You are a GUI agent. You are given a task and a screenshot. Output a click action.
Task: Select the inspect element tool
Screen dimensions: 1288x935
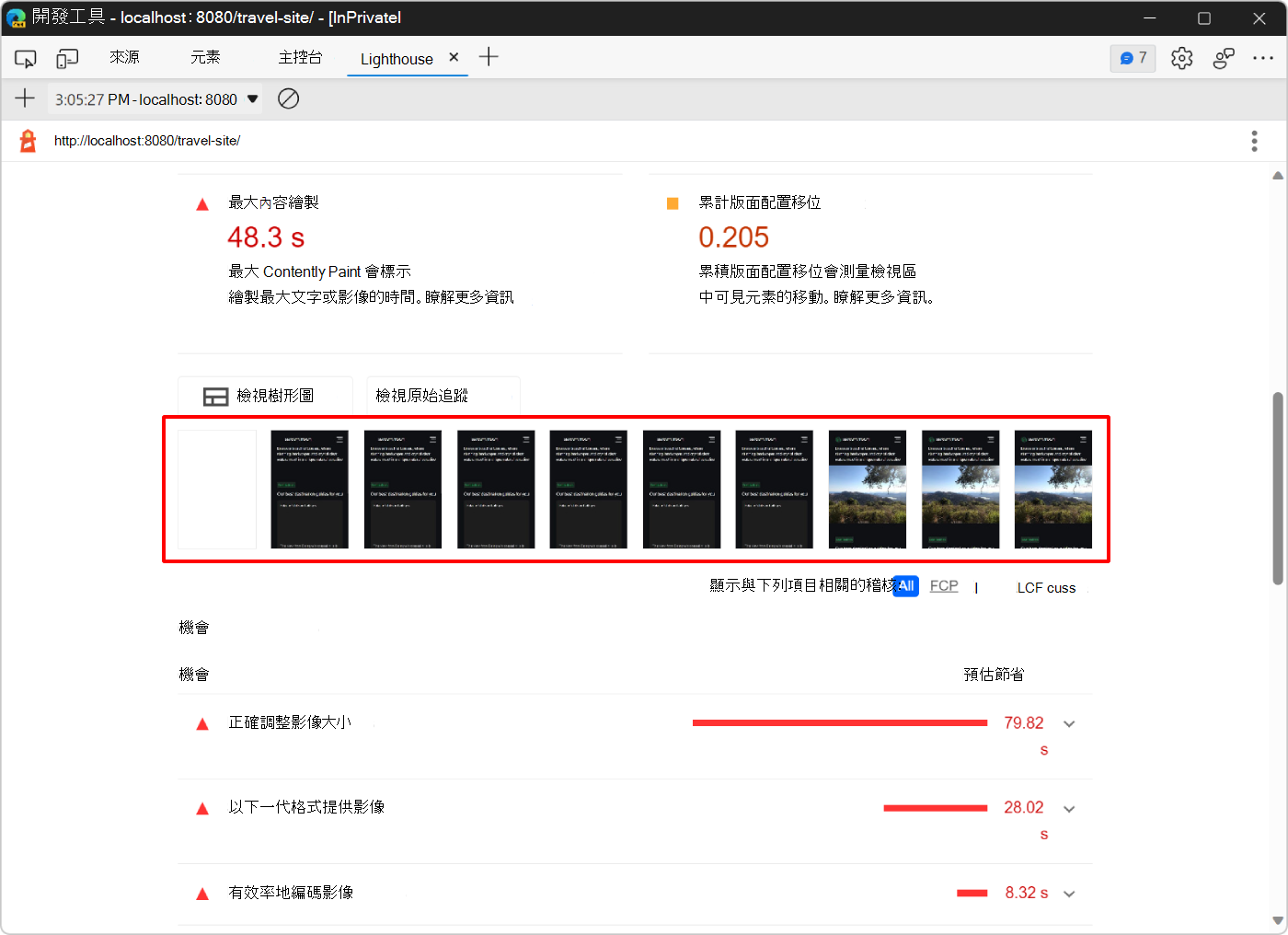tap(25, 57)
